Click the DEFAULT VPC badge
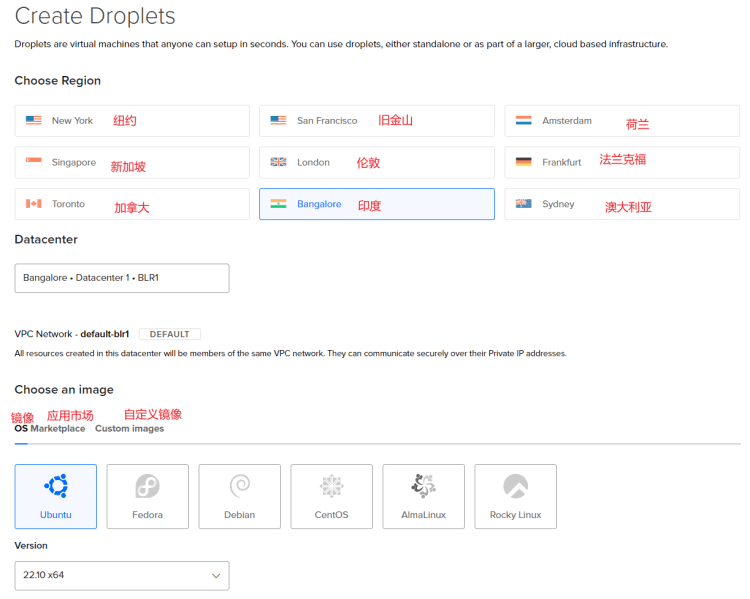Image resolution: width=750 pixels, height=599 pixels. coord(170,334)
